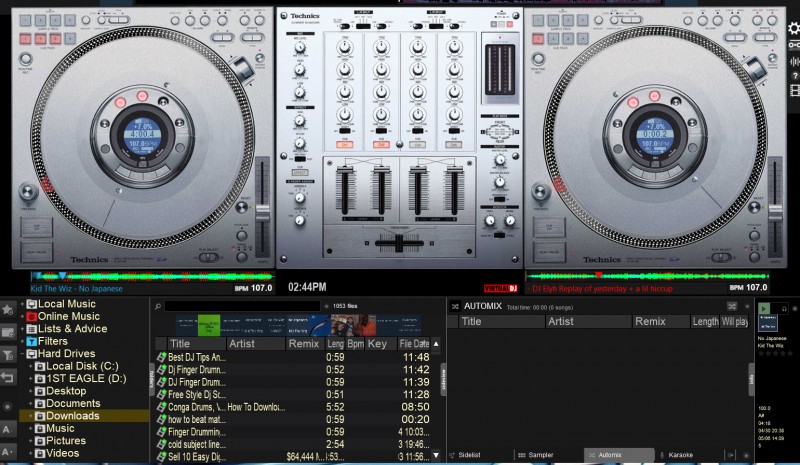Image resolution: width=800 pixels, height=465 pixels.
Task: Switch to the Sampler tab
Action: tap(538, 455)
